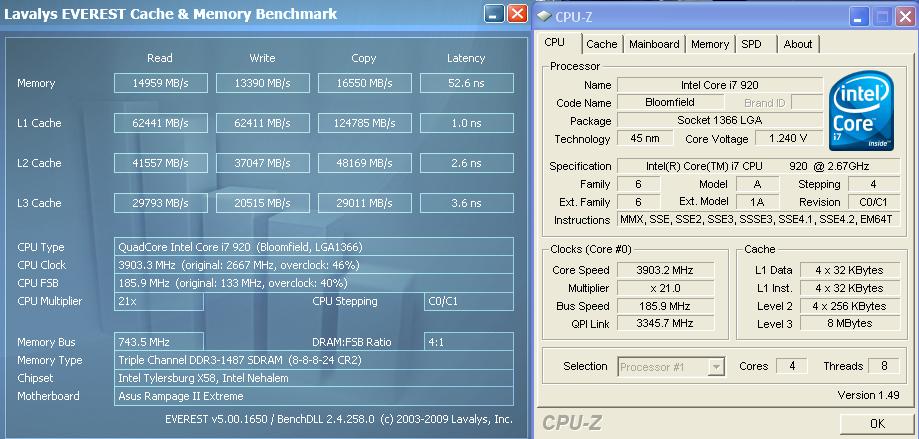The width and height of the screenshot is (919, 439).
Task: Click the Level 2 4 x 256 KBytes field
Action: pyautogui.click(x=850, y=306)
